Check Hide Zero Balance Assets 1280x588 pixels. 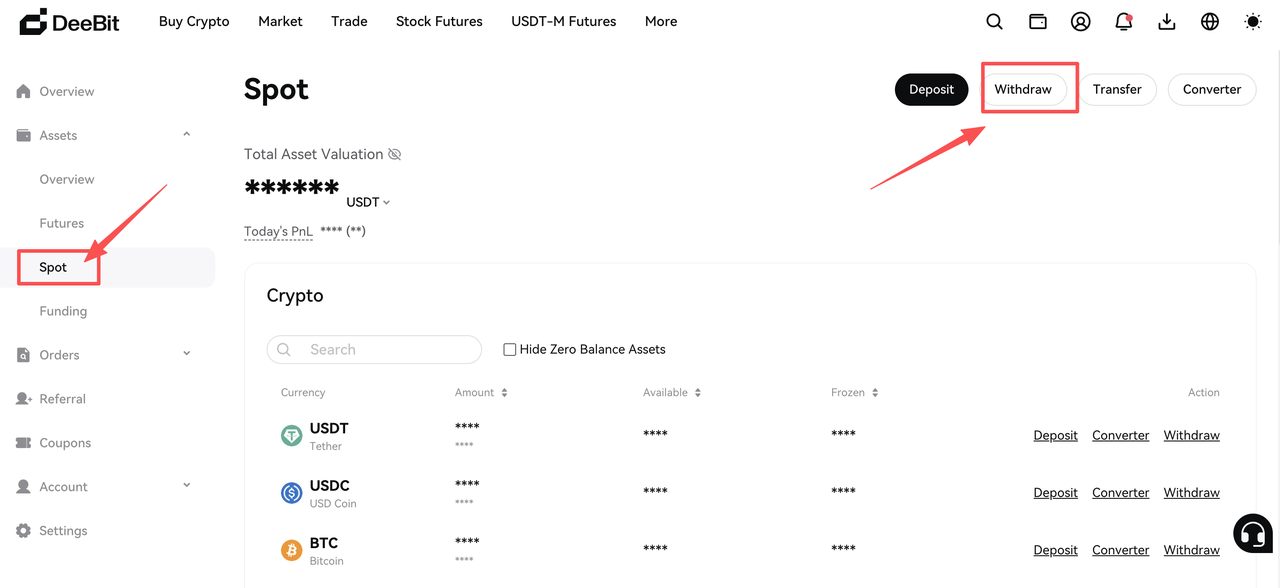[509, 349]
